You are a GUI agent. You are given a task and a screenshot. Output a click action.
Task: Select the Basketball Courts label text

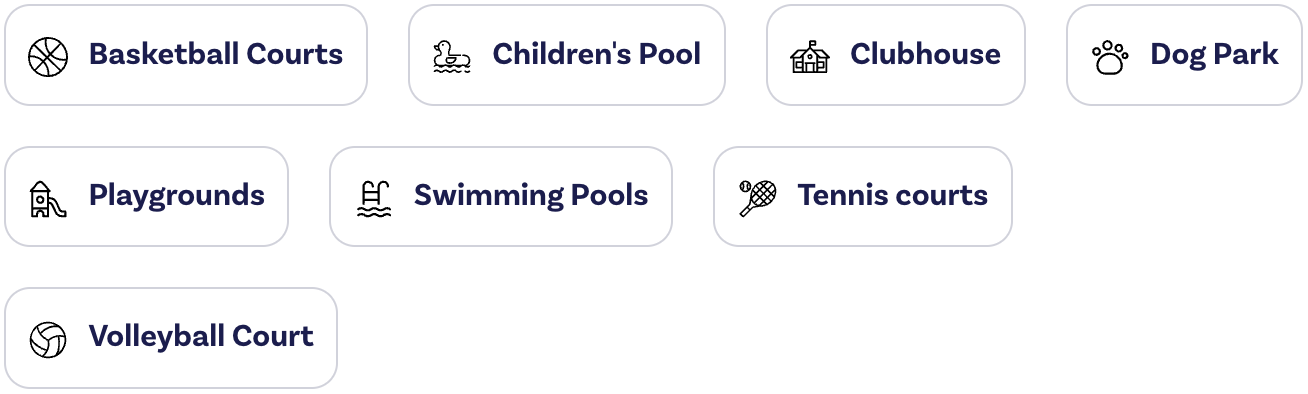(216, 54)
